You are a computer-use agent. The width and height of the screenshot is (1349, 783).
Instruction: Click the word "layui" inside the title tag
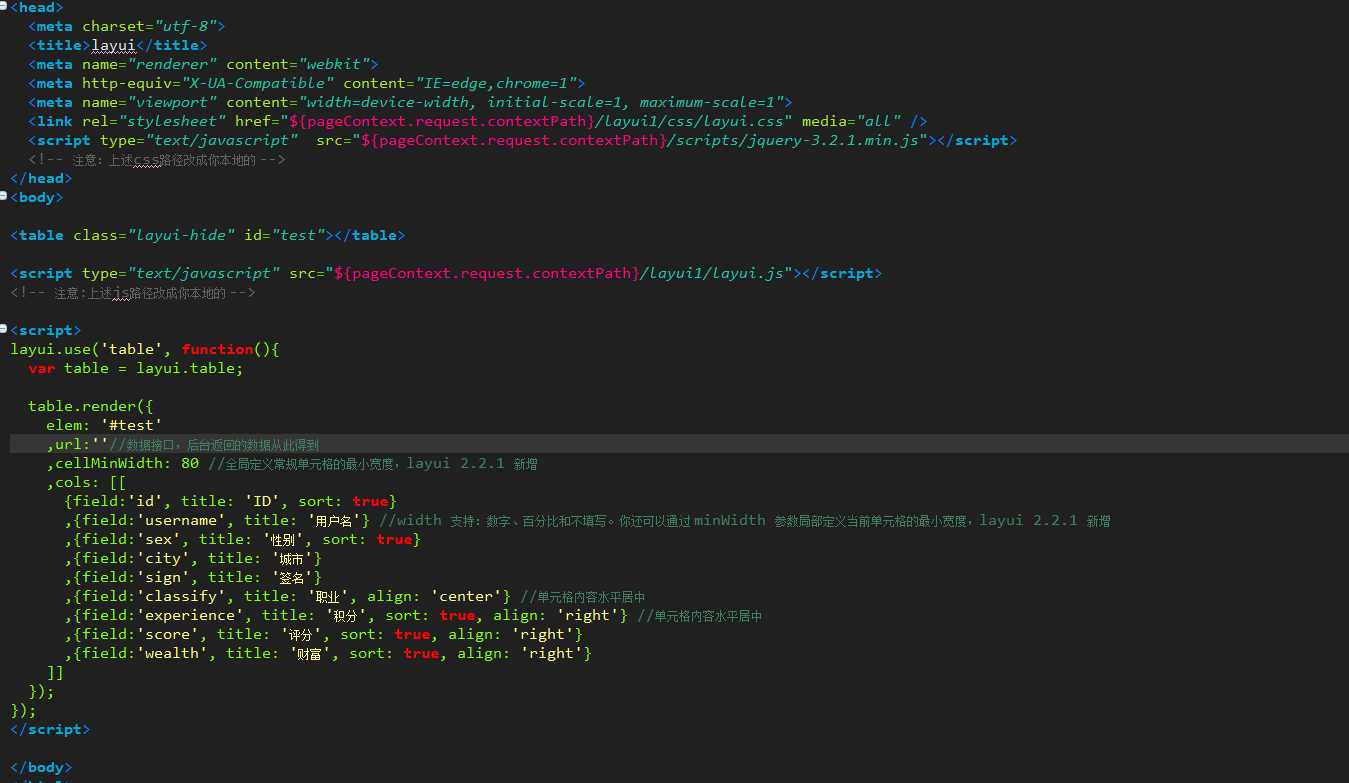coord(113,45)
